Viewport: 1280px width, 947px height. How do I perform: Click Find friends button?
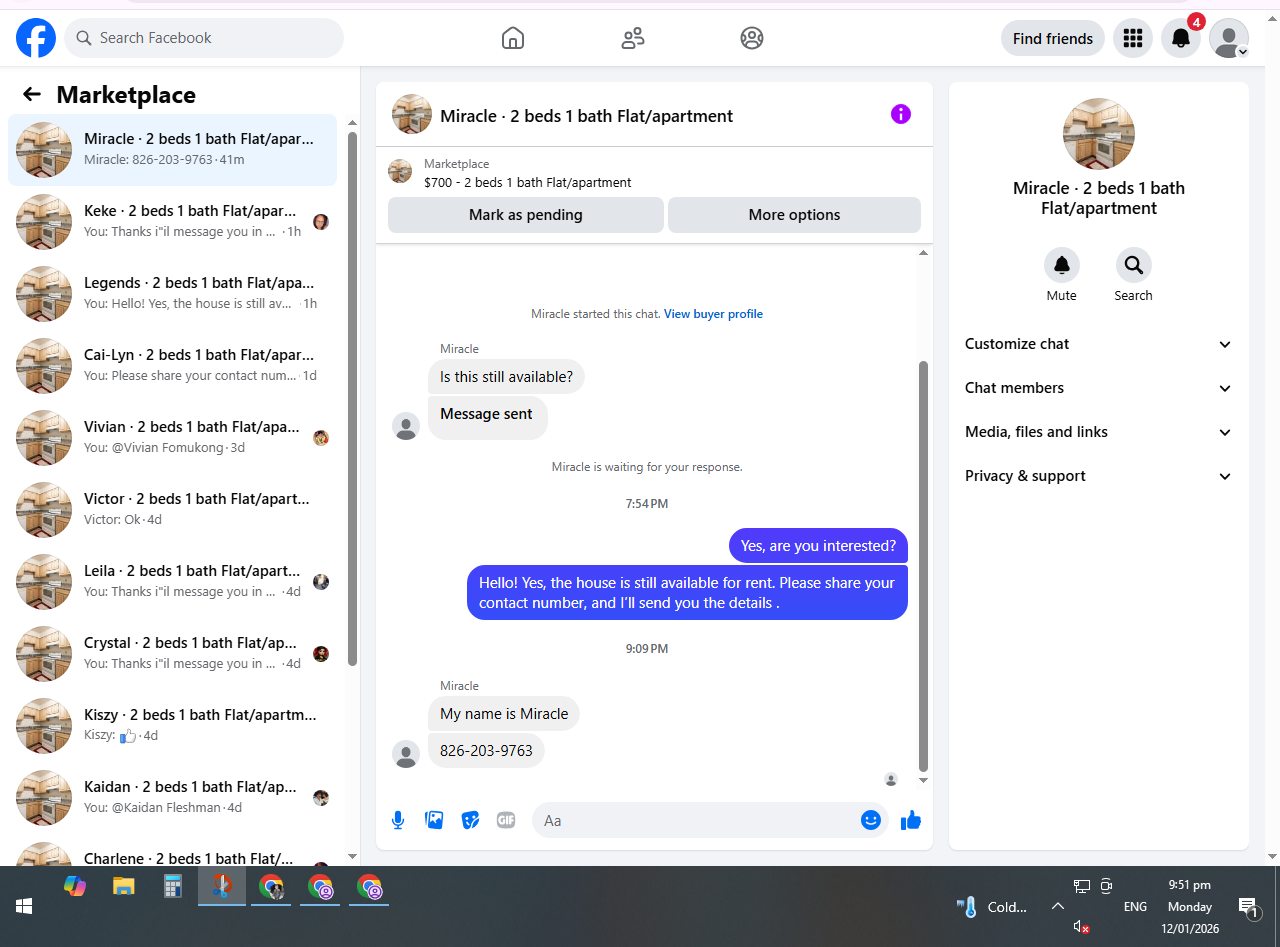coord(1053,38)
